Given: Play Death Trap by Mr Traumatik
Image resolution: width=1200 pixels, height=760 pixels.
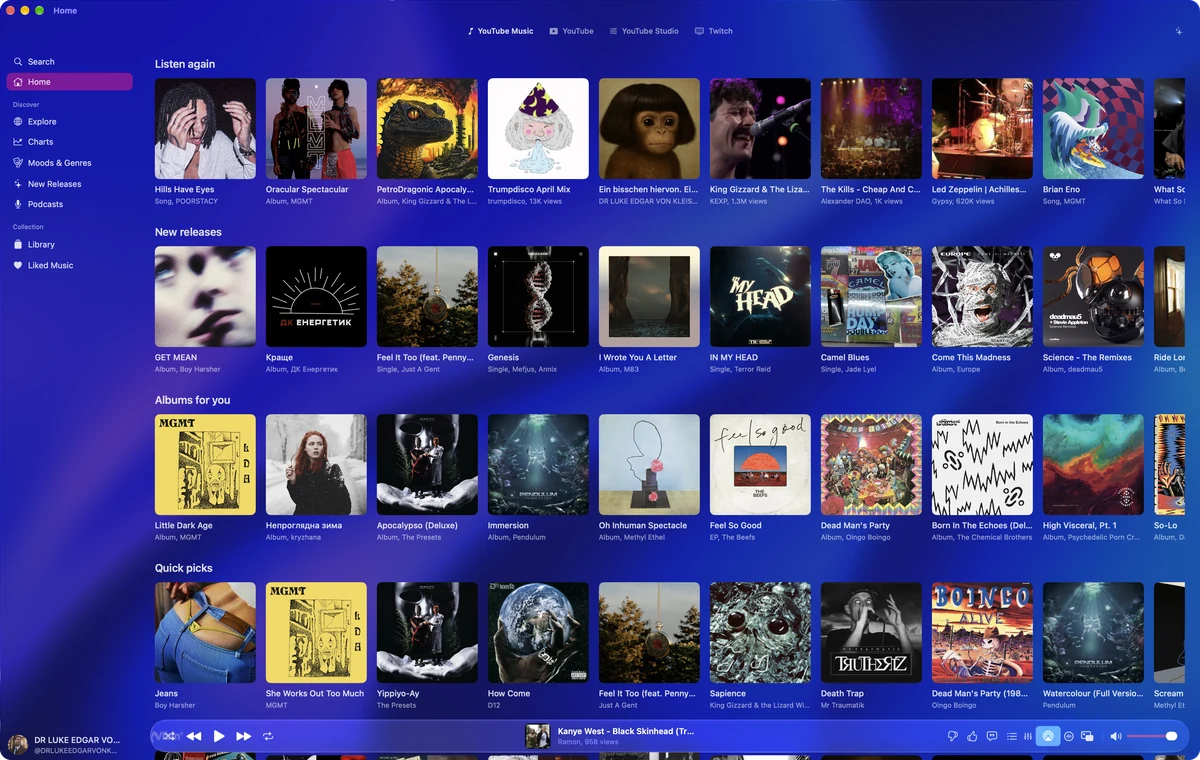Looking at the screenshot, I should [871, 633].
